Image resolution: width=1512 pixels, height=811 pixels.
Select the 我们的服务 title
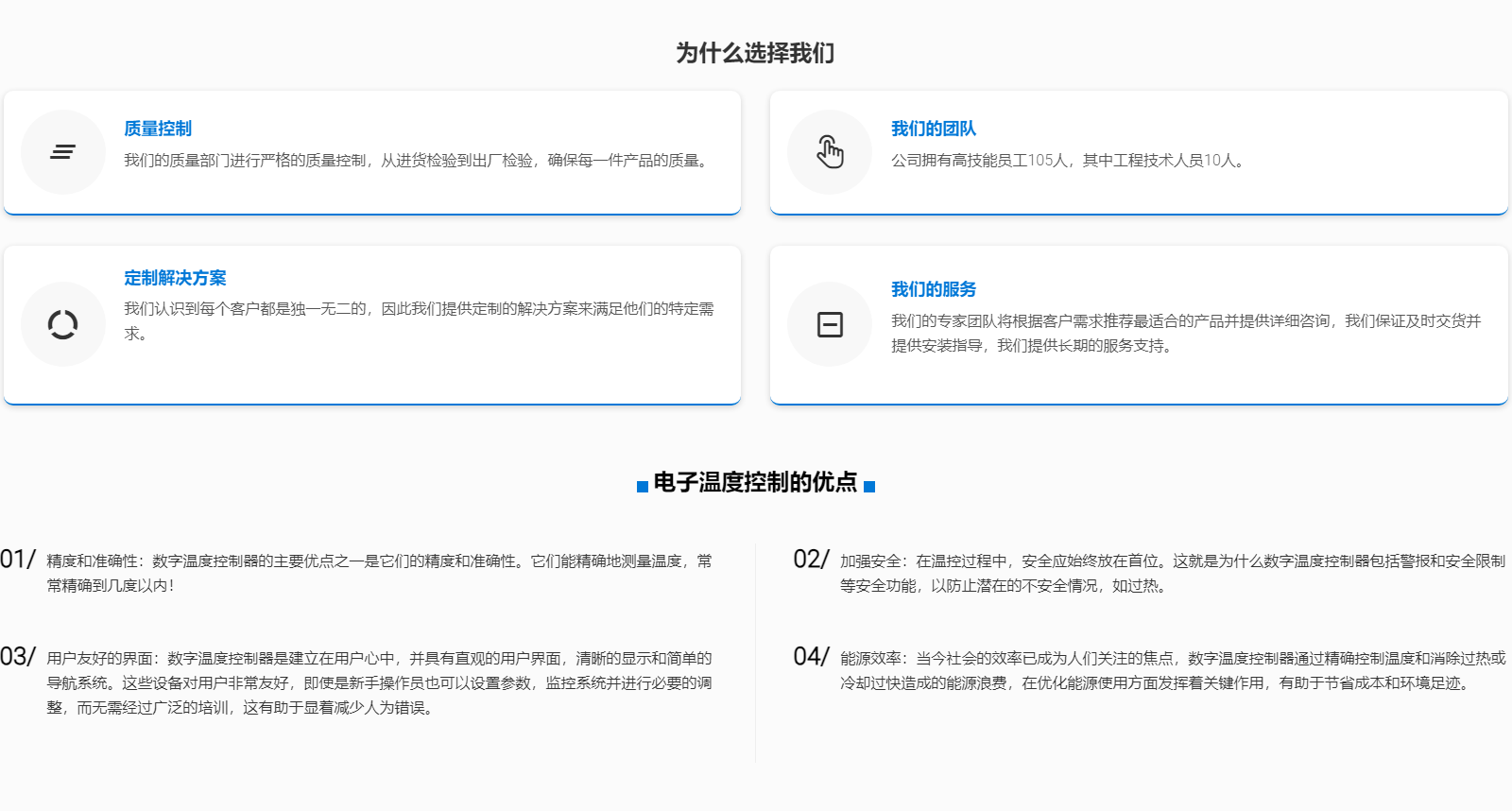pos(933,289)
